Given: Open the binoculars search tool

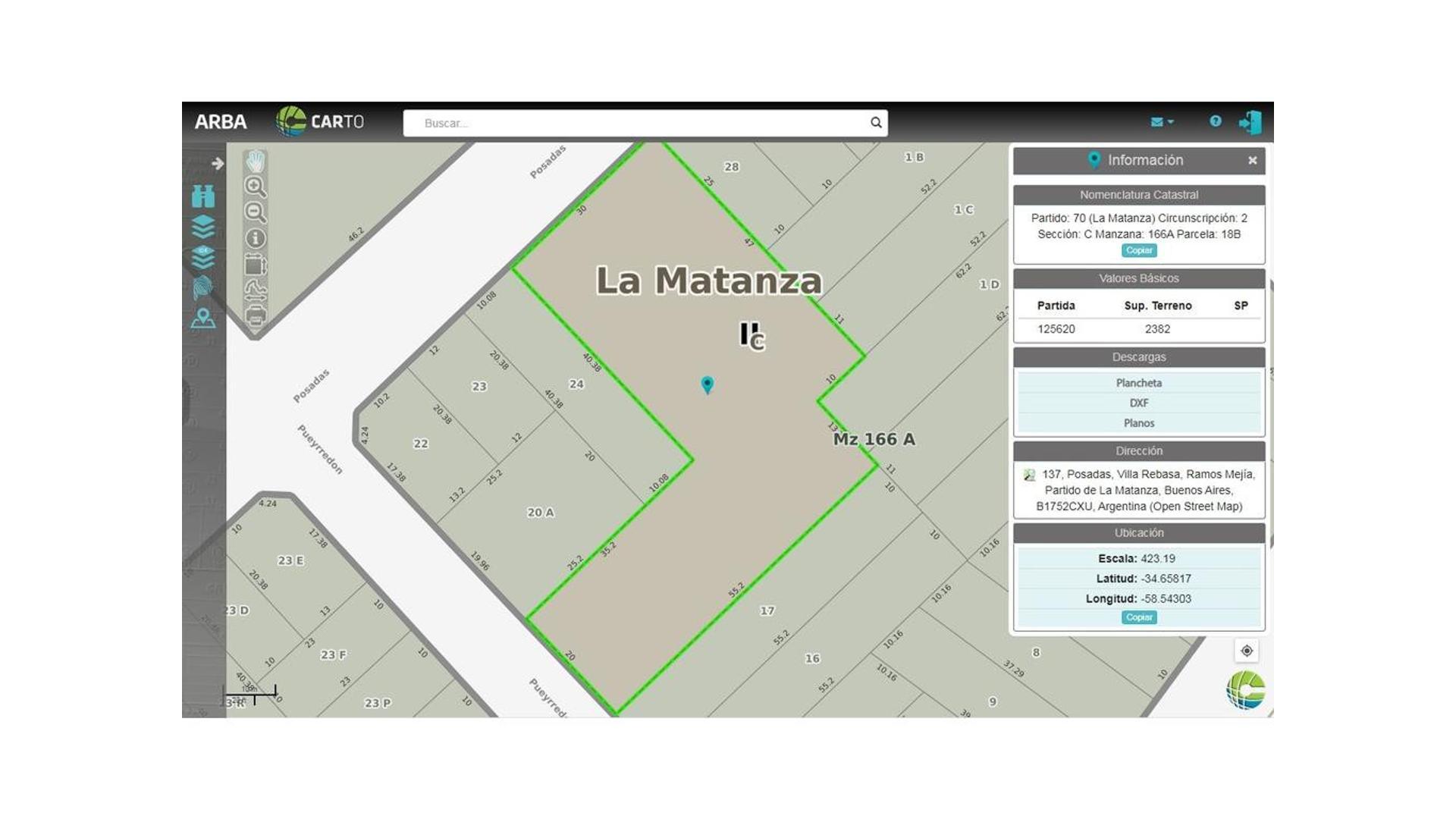Looking at the screenshot, I should click(x=203, y=196).
